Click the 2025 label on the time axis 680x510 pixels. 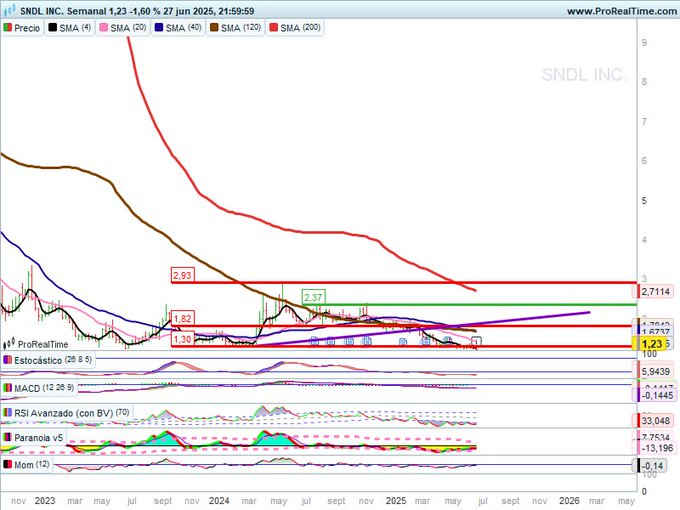point(396,500)
